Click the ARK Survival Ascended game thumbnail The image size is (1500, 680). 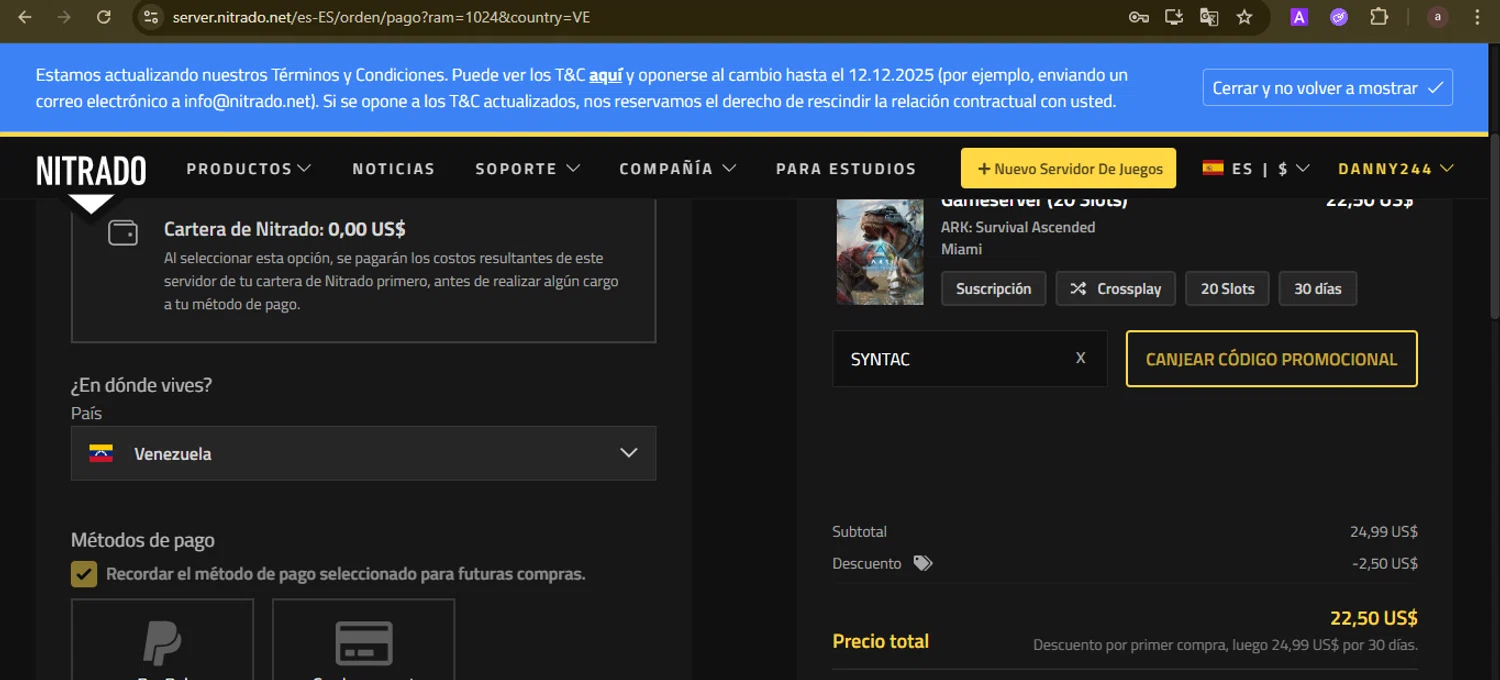point(880,251)
